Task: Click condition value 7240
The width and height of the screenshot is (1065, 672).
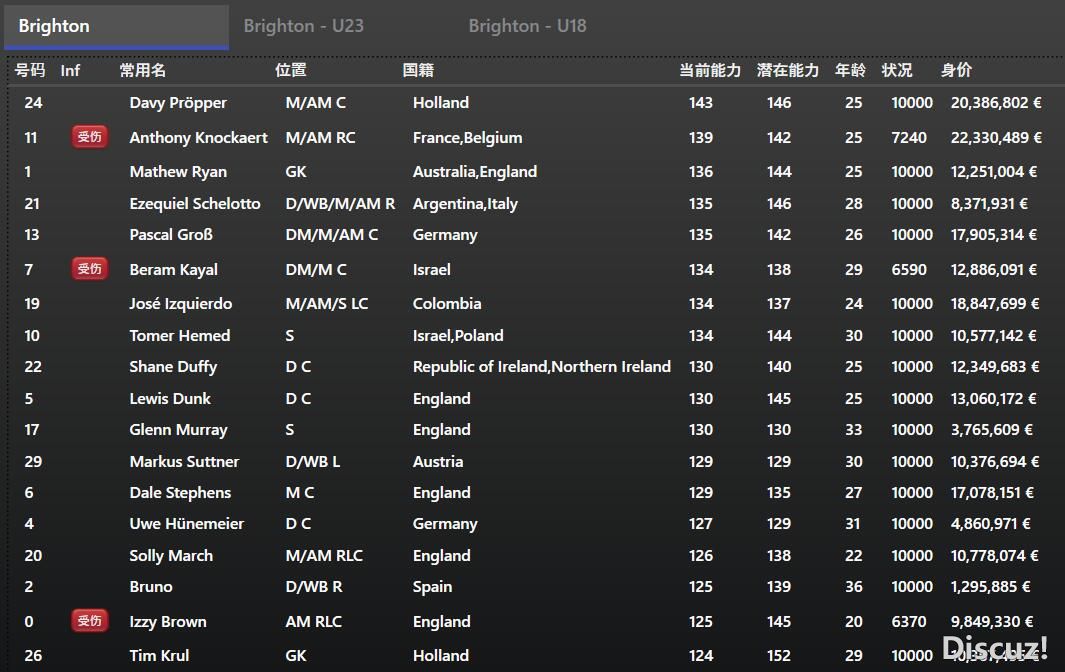Action: (909, 137)
